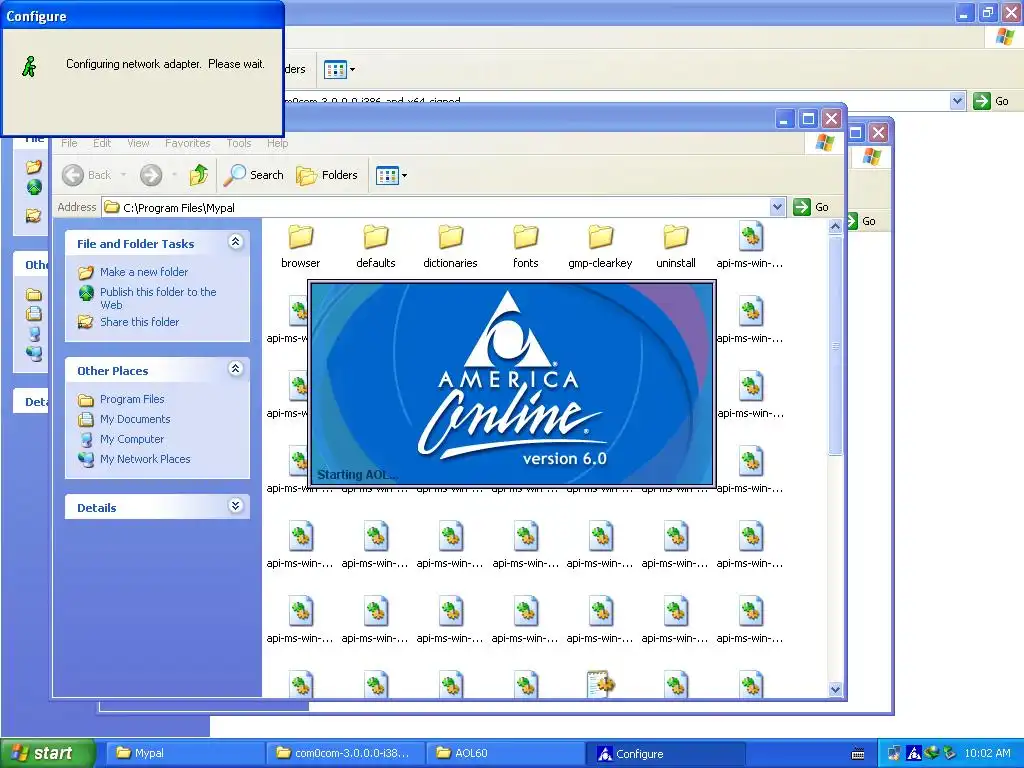Viewport: 1024px width, 768px height.
Task: Open address dropdown in com0com back window
Action: [957, 101]
